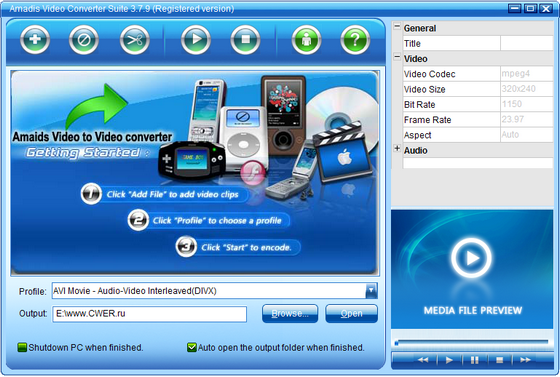560x377 pixels.
Task: Collapse the Video property group
Action: [397, 57]
